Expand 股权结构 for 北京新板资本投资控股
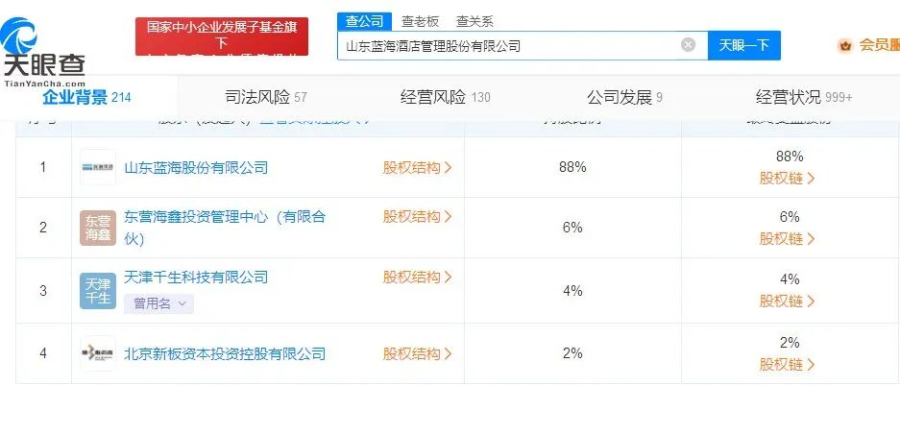This screenshot has height=435, width=900. pos(417,354)
